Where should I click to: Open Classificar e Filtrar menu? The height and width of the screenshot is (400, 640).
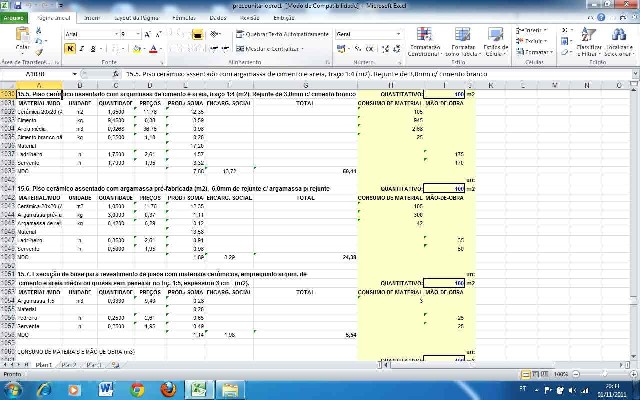[588, 42]
